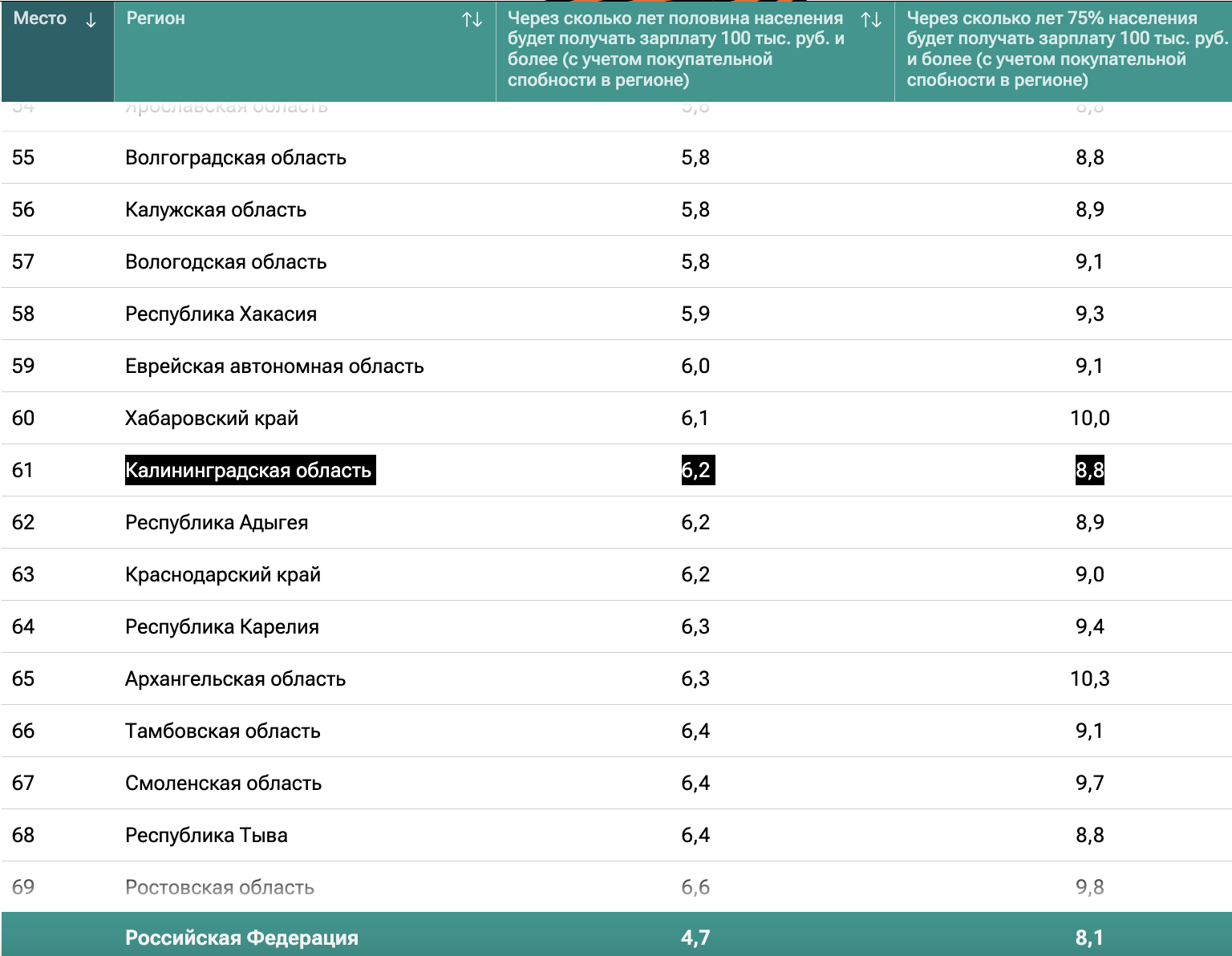This screenshot has width=1232, height=956.
Task: Click value 5,9 in Хакасия row
Action: [x=695, y=314]
